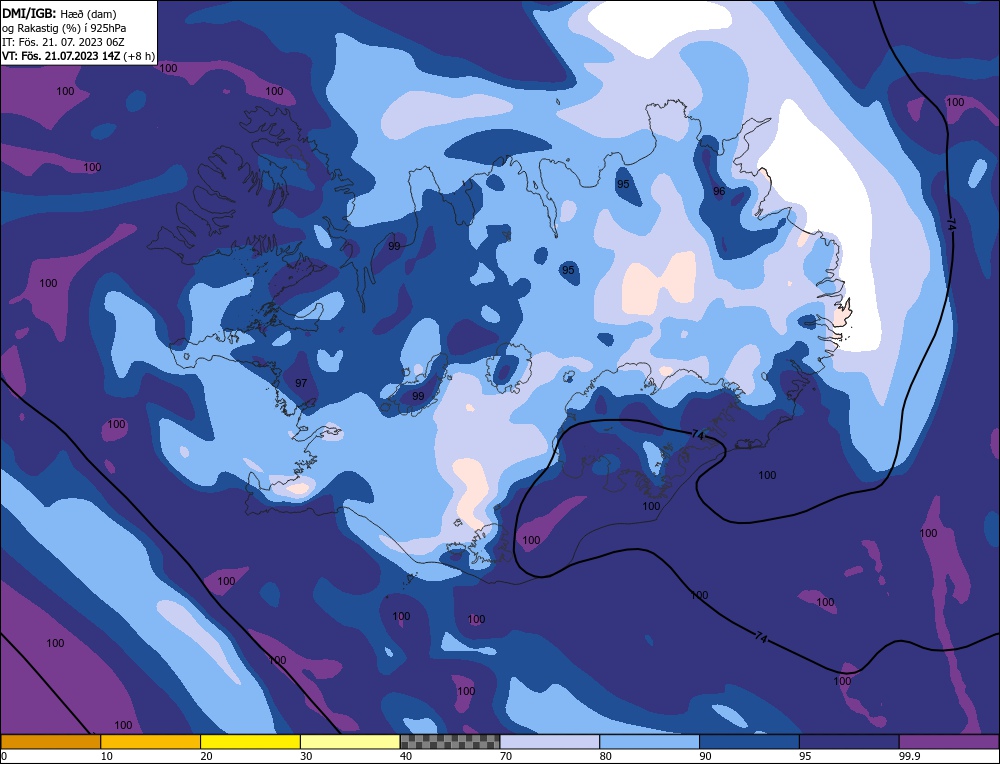The image size is (1000, 764).
Task: Click the pale yellow 30–40 legend swatch
Action: [x=350, y=742]
